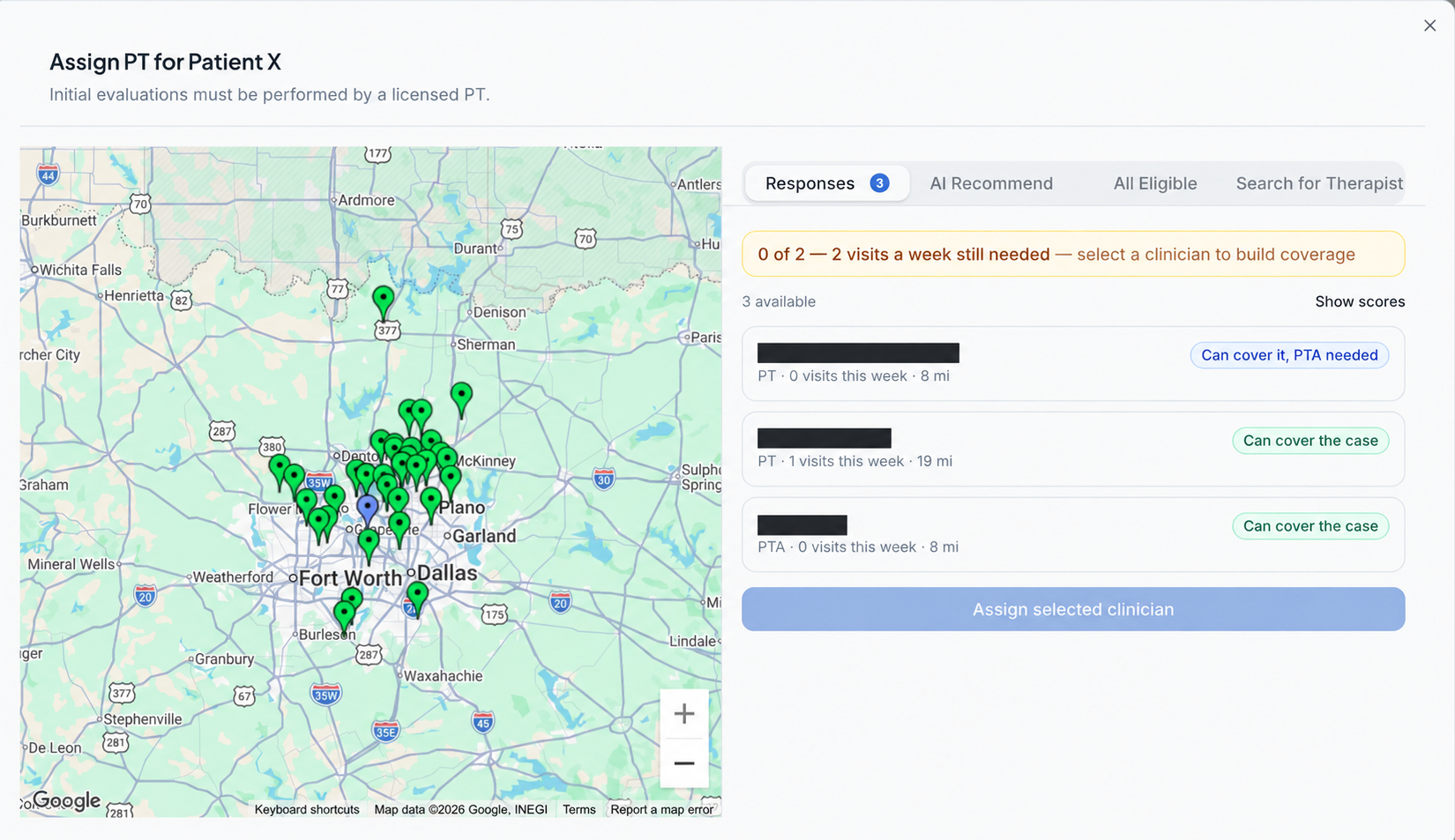Click the Fort Worth label on the map
The width and height of the screenshot is (1455, 840).
(351, 578)
